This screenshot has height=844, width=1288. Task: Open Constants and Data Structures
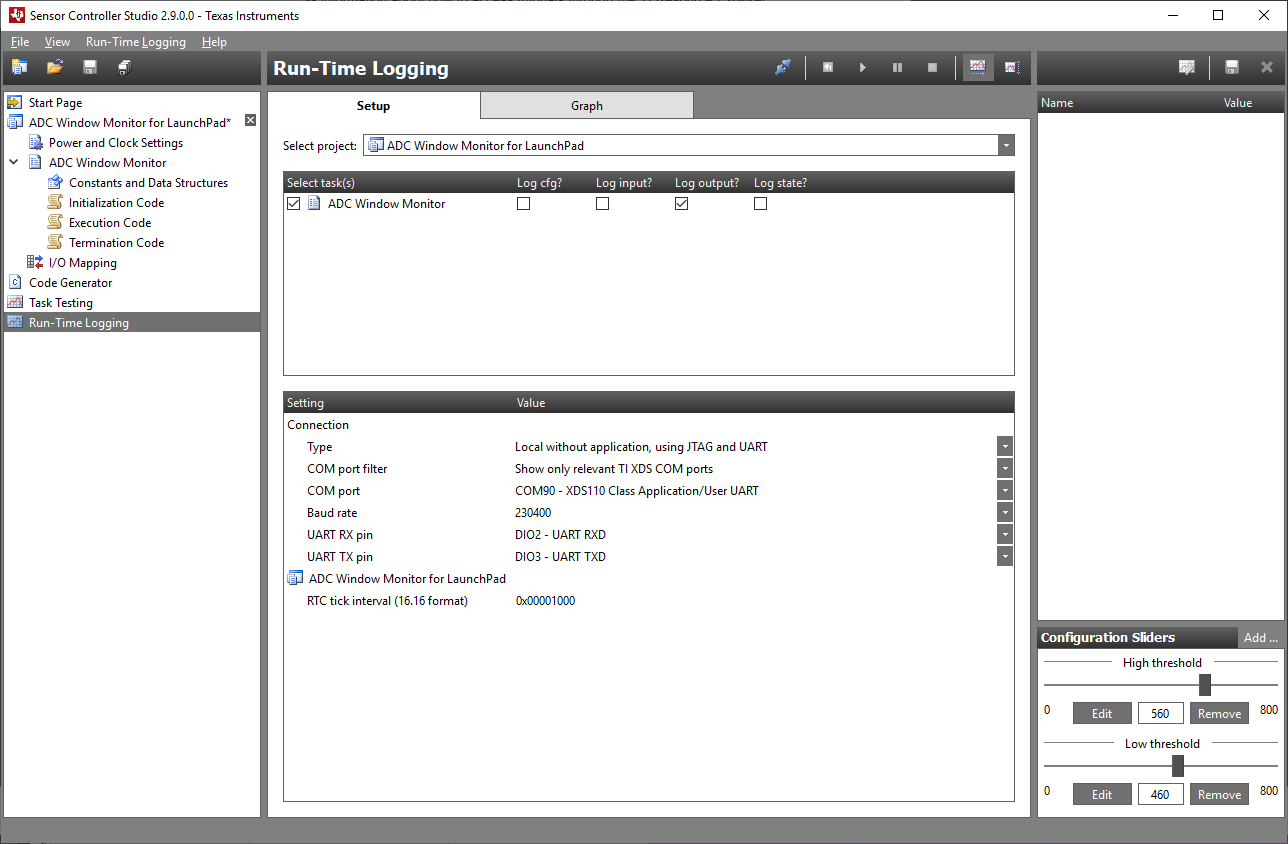click(x=148, y=182)
